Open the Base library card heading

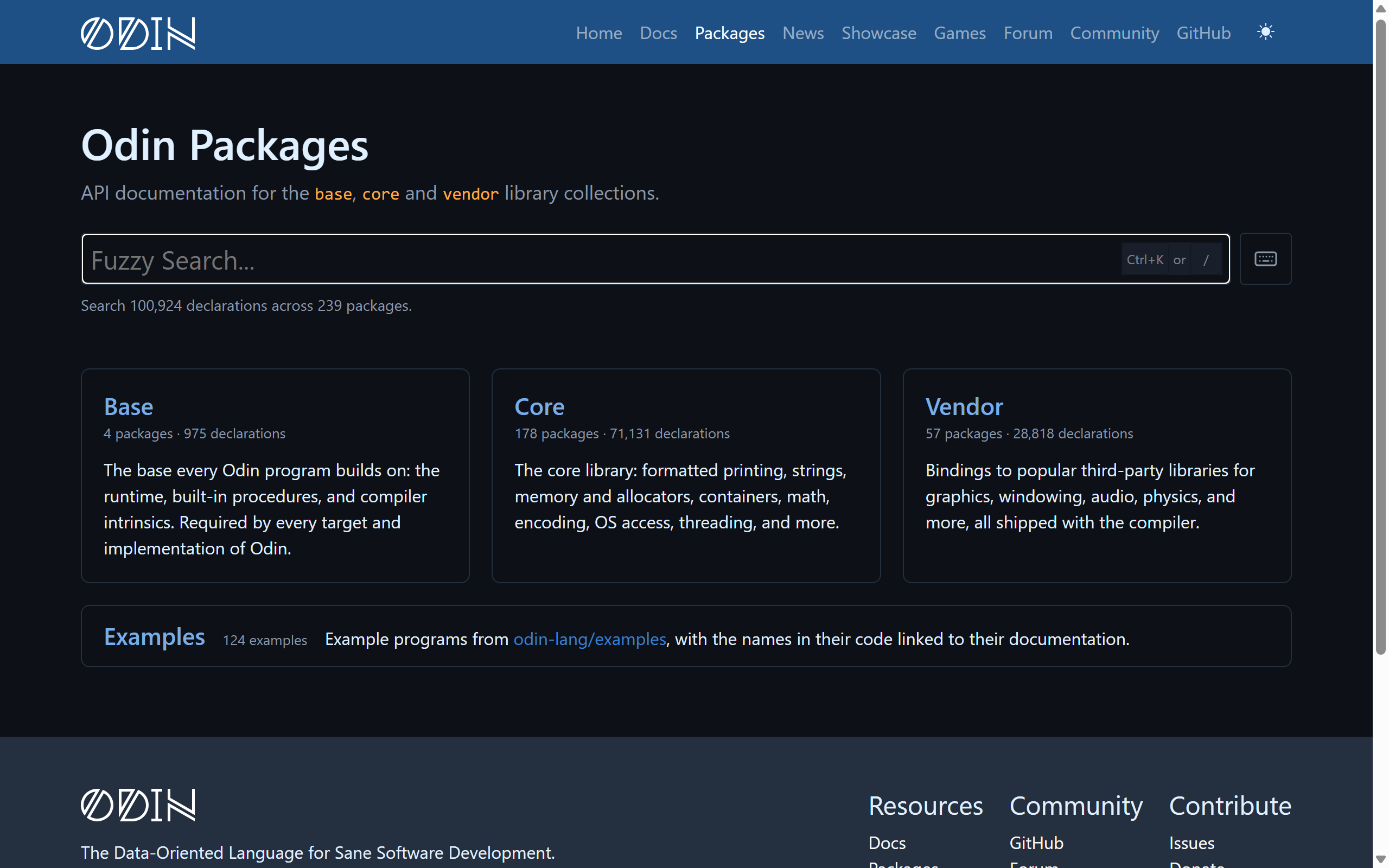pyautogui.click(x=129, y=406)
